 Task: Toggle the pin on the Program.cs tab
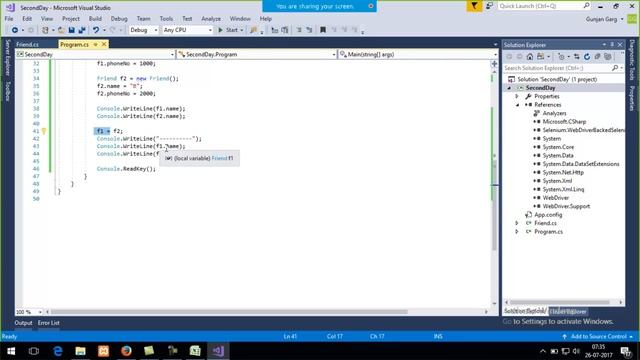(96, 44)
